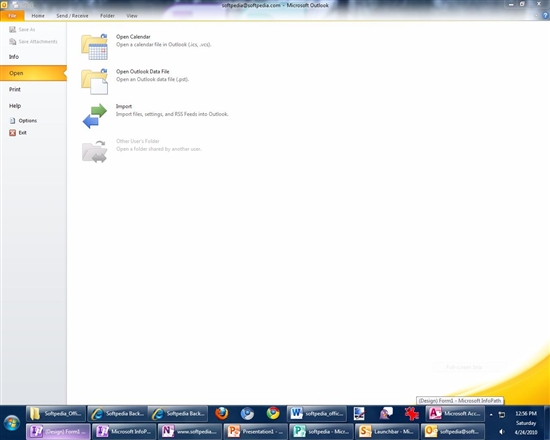Switch to Publisher softpedia - Micr... taskbar item
Screen dimensions: 550x440
pyautogui.click(x=321, y=431)
